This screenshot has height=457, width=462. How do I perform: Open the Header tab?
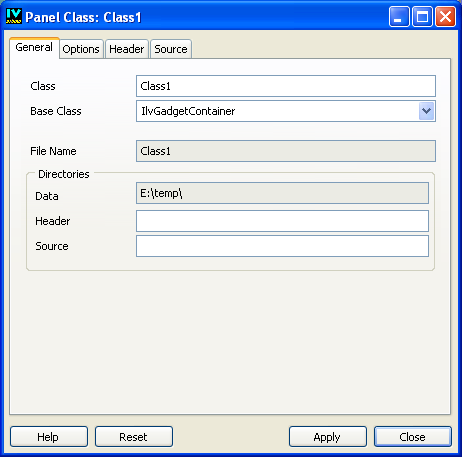(127, 49)
